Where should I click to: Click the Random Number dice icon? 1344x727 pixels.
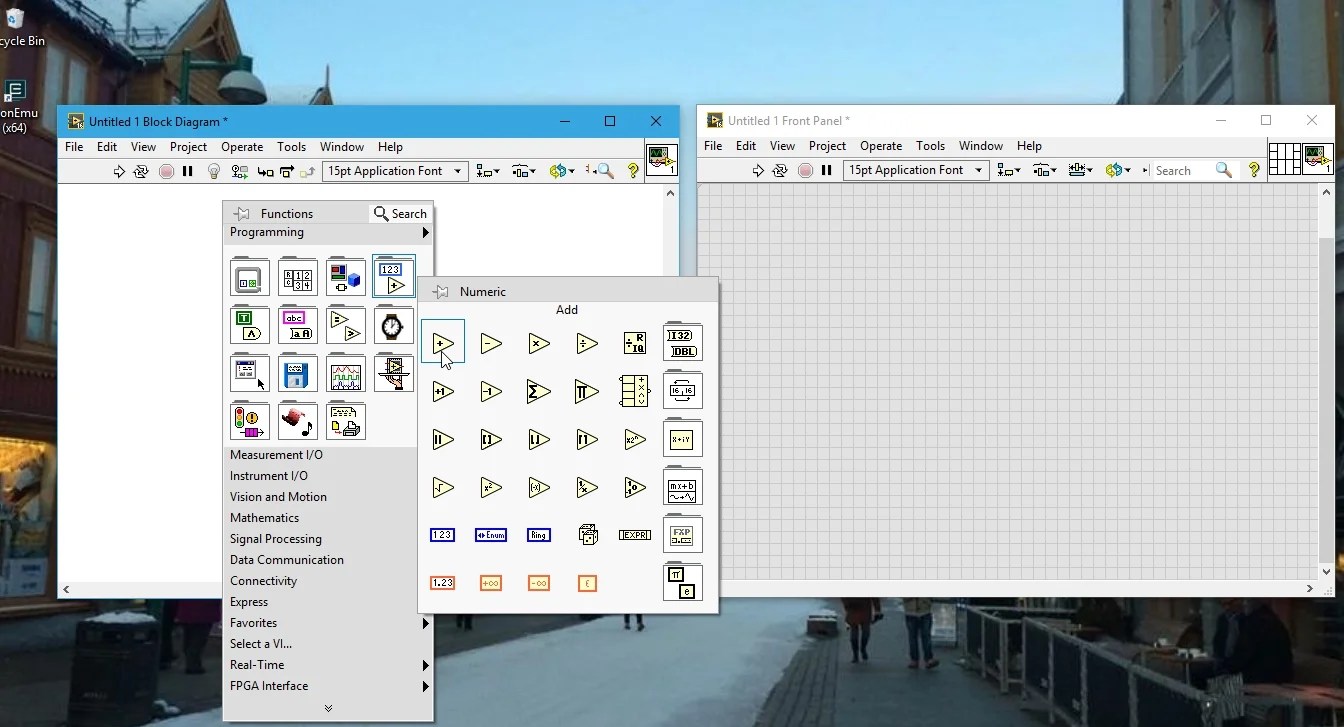click(x=588, y=535)
